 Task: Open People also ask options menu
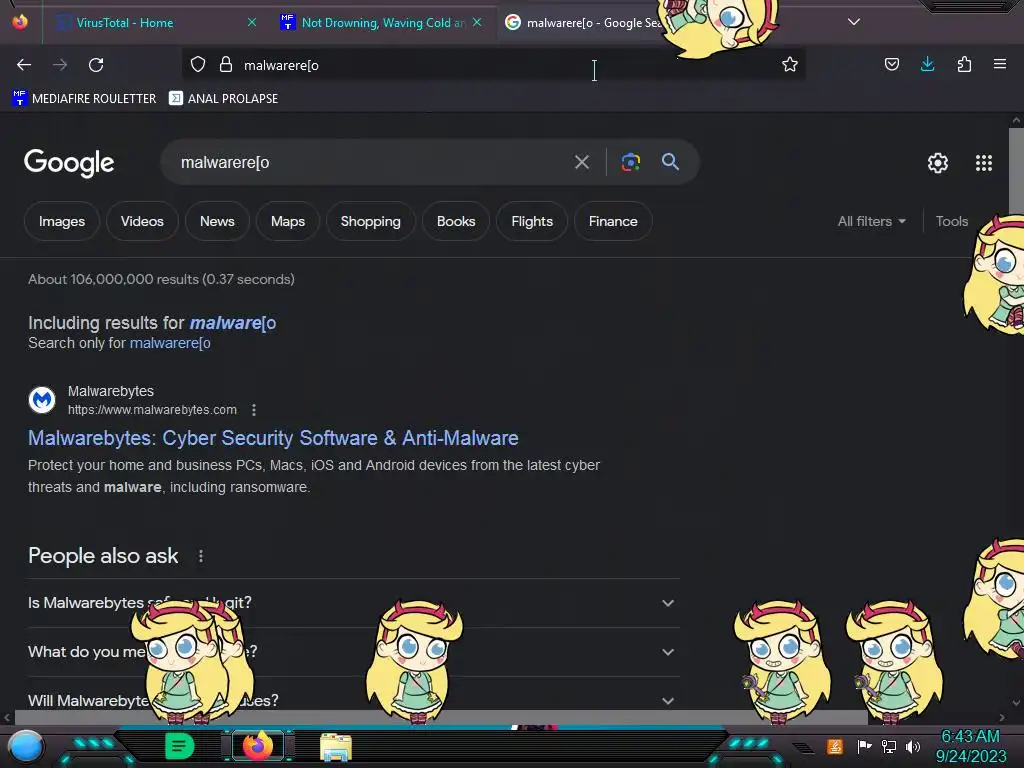200,556
